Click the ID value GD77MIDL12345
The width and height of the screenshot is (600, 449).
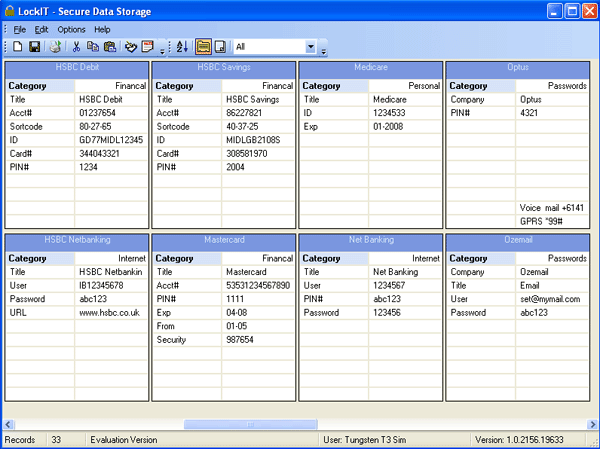111,140
